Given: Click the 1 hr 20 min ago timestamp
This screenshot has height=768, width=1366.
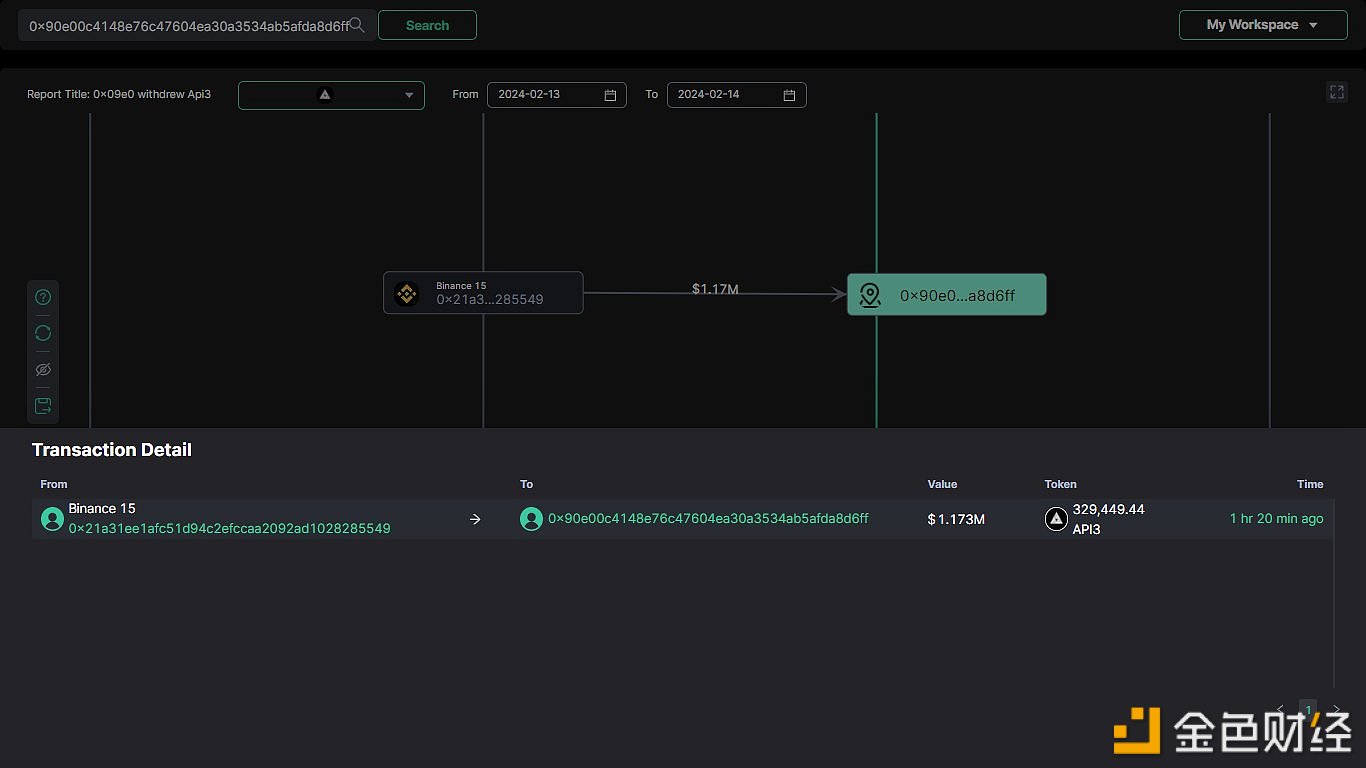Looking at the screenshot, I should point(1276,518).
